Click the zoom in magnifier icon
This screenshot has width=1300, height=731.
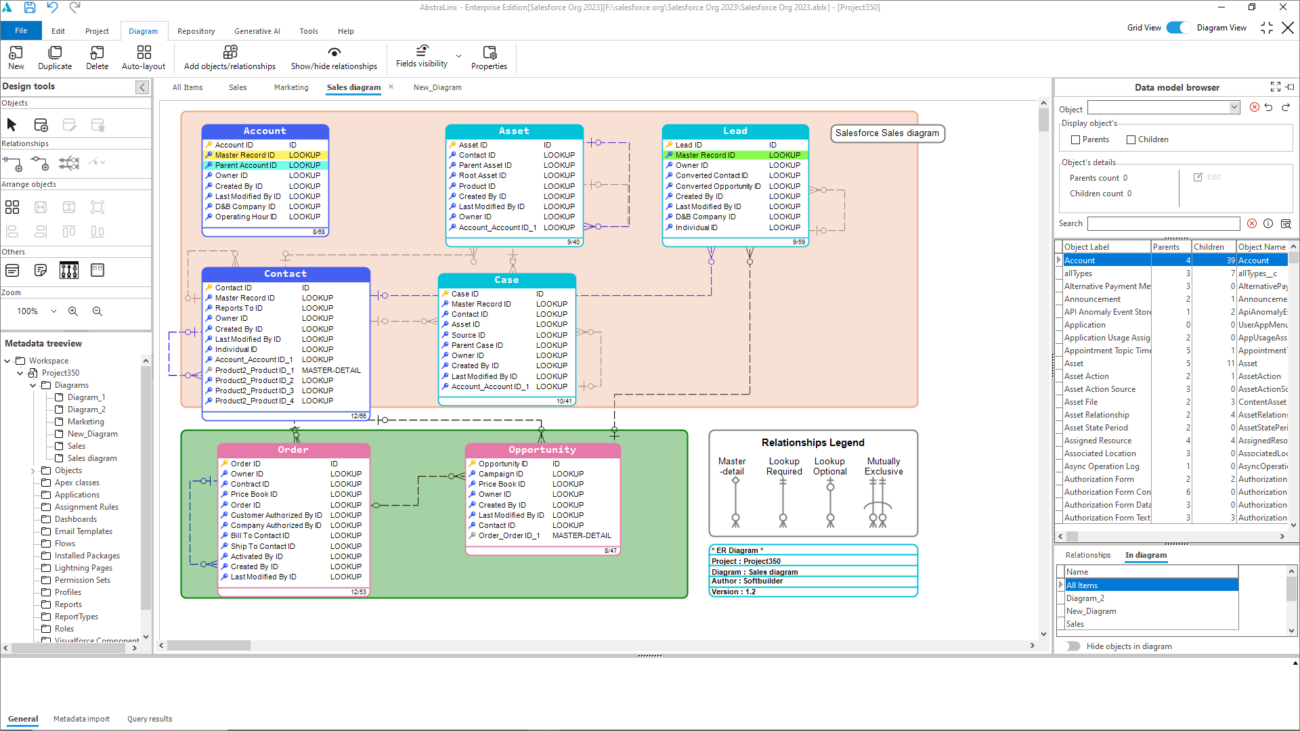(73, 311)
